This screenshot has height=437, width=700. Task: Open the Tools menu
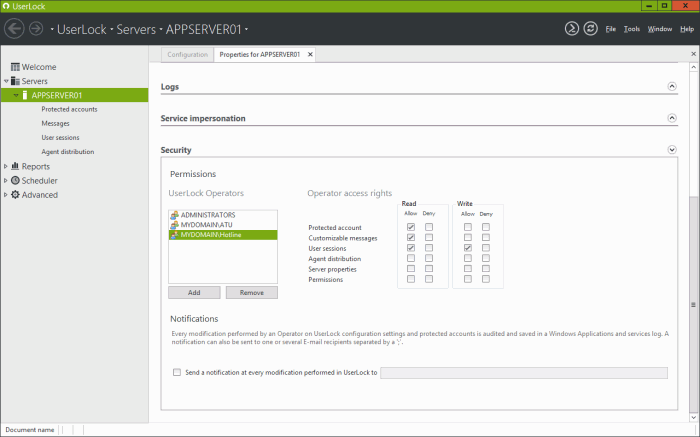(x=632, y=29)
